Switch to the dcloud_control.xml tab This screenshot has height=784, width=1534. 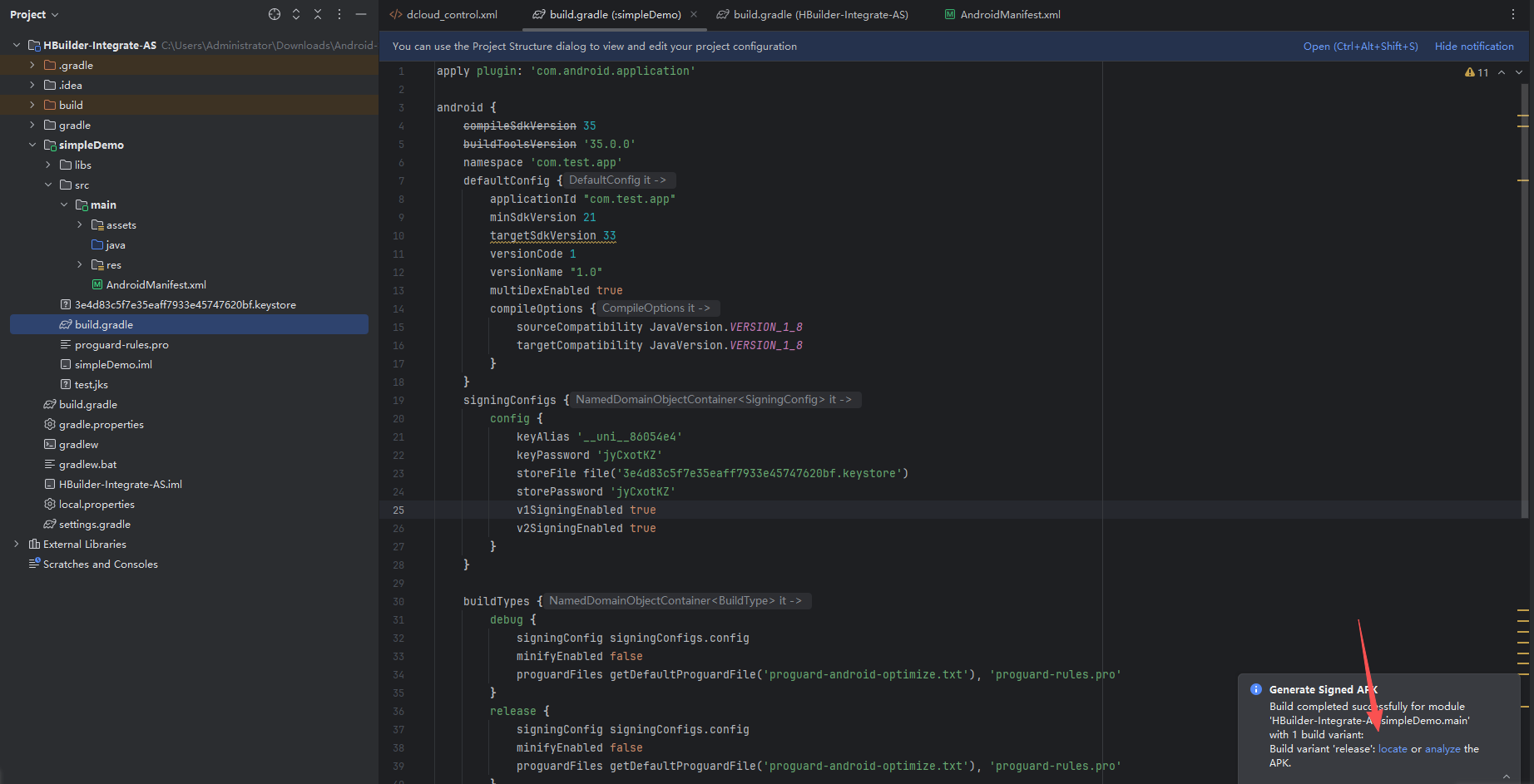pos(443,14)
